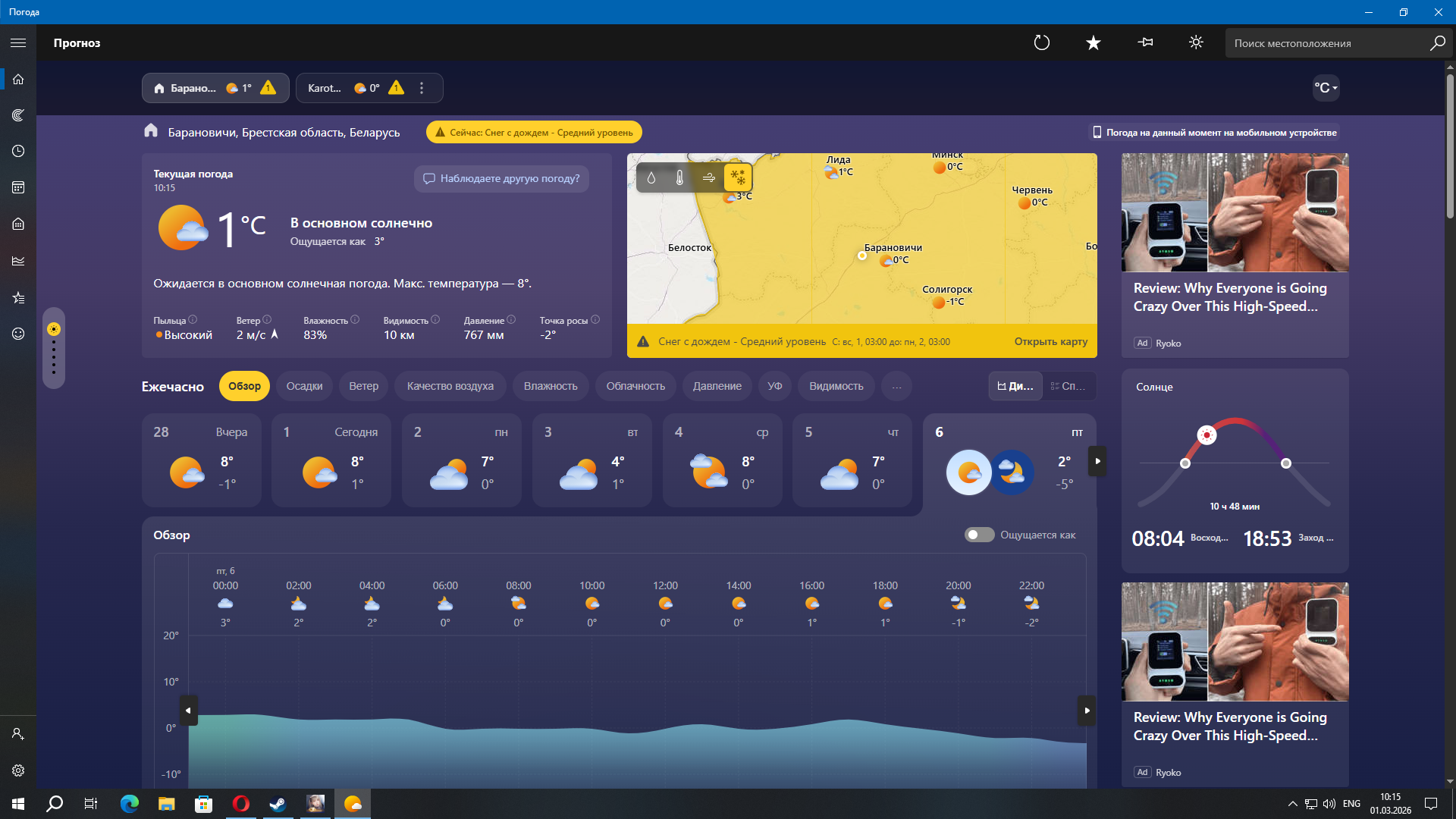Select precipitation droplet layer on map

(x=651, y=177)
